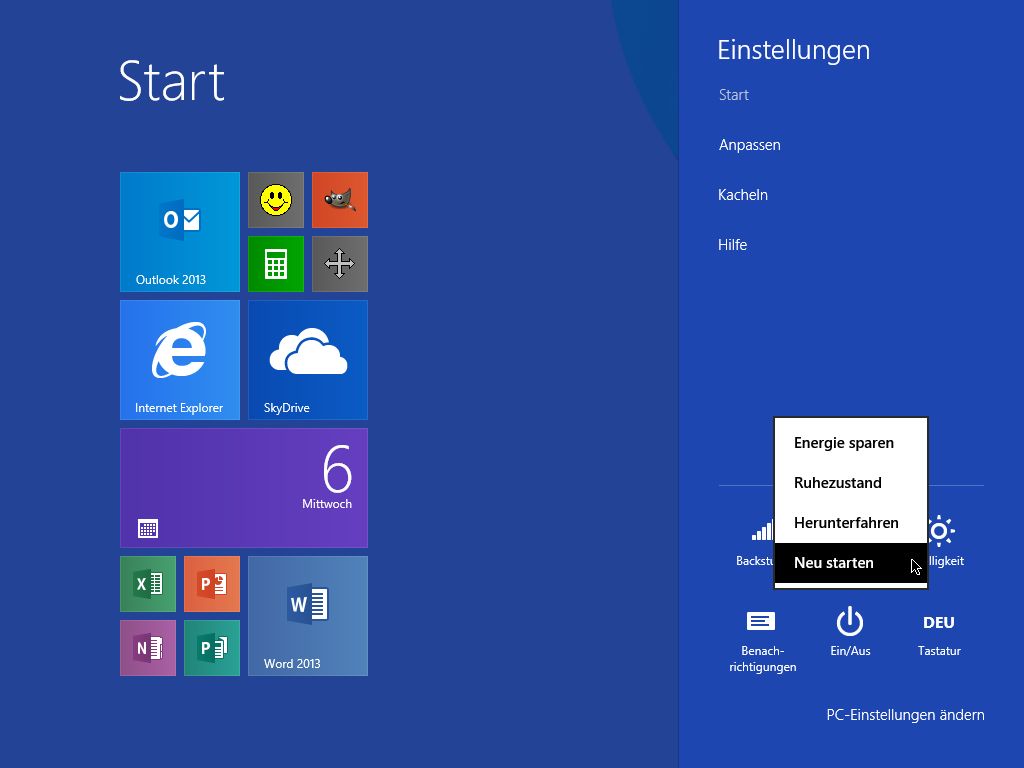Open the green Calculator tile
Image resolution: width=1024 pixels, height=768 pixels.
tap(276, 264)
